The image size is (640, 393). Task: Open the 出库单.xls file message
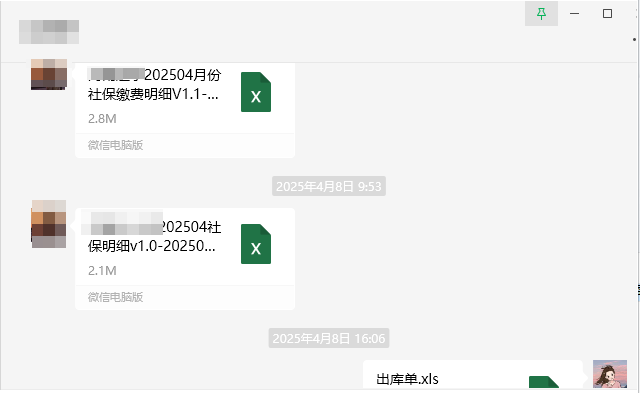tap(473, 375)
